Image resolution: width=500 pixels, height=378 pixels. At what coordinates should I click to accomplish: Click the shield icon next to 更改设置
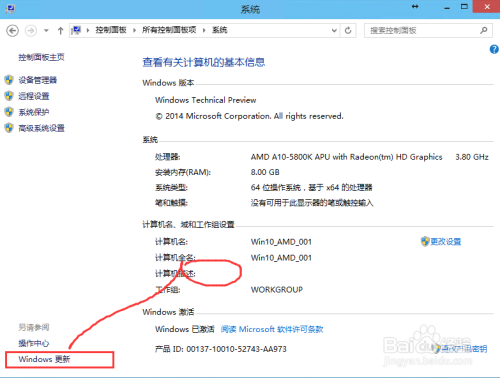pyautogui.click(x=425, y=241)
